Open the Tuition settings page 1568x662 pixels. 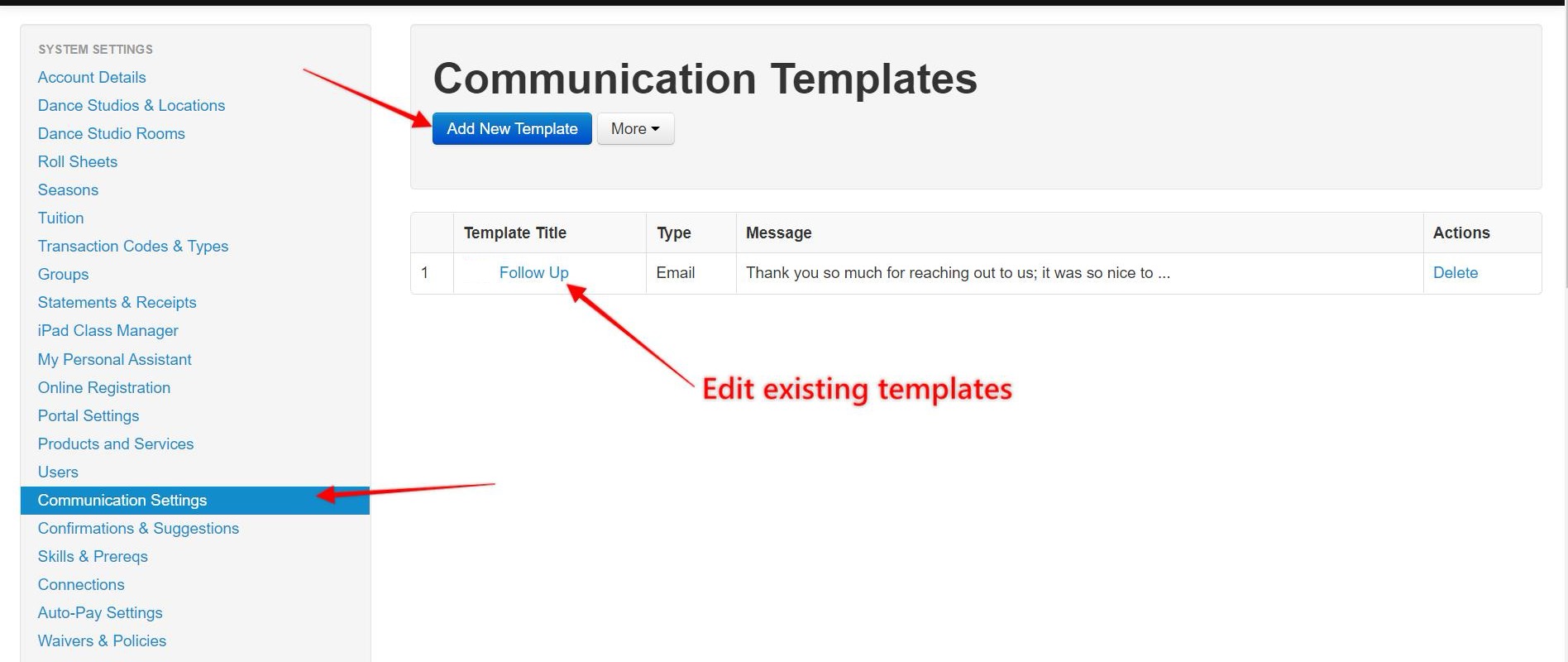(x=60, y=218)
